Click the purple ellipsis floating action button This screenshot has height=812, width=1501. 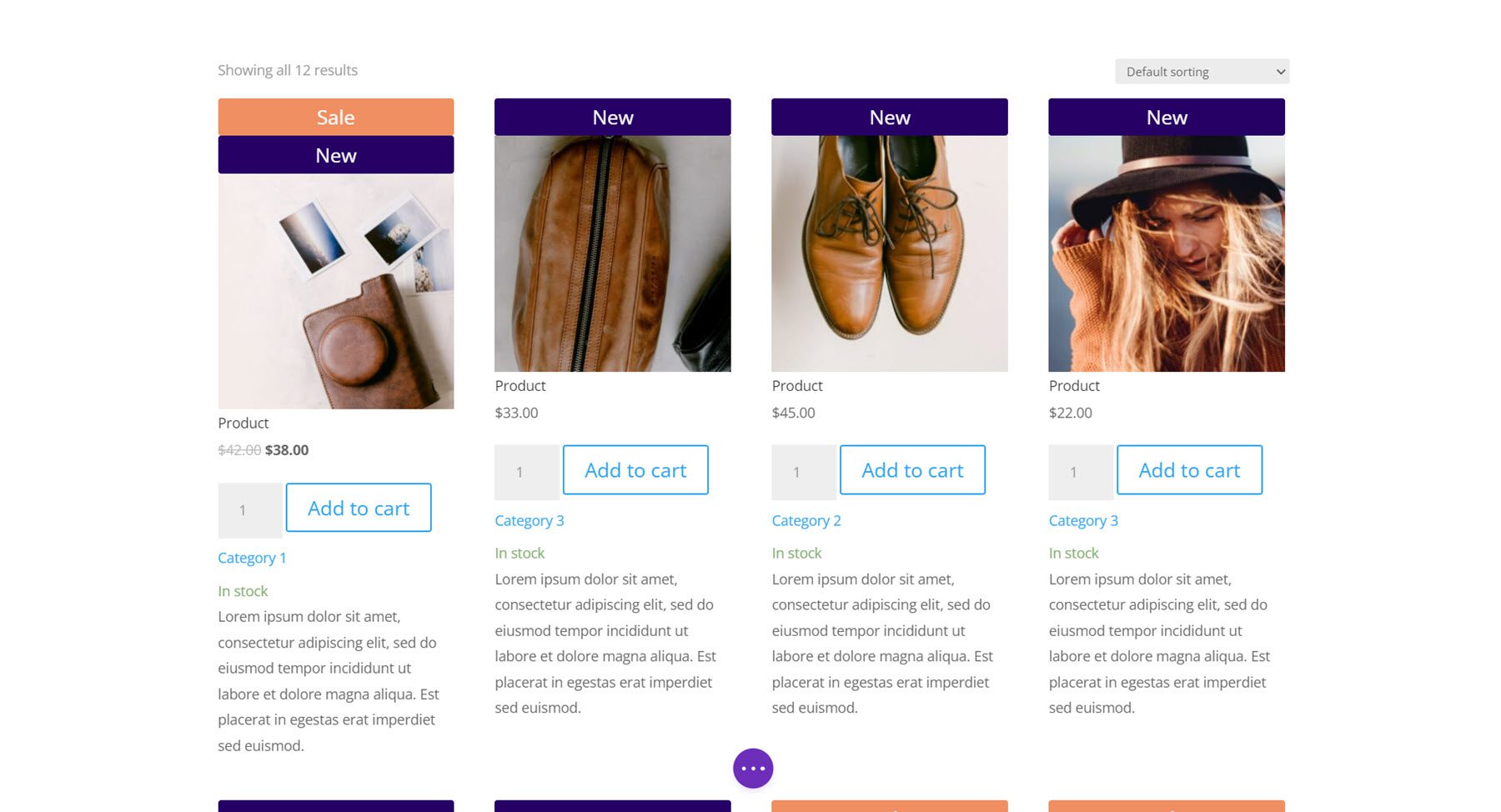(x=752, y=768)
